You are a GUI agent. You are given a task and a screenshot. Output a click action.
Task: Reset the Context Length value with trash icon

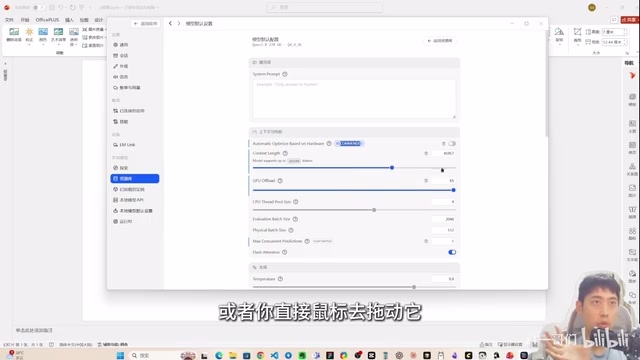(426, 153)
